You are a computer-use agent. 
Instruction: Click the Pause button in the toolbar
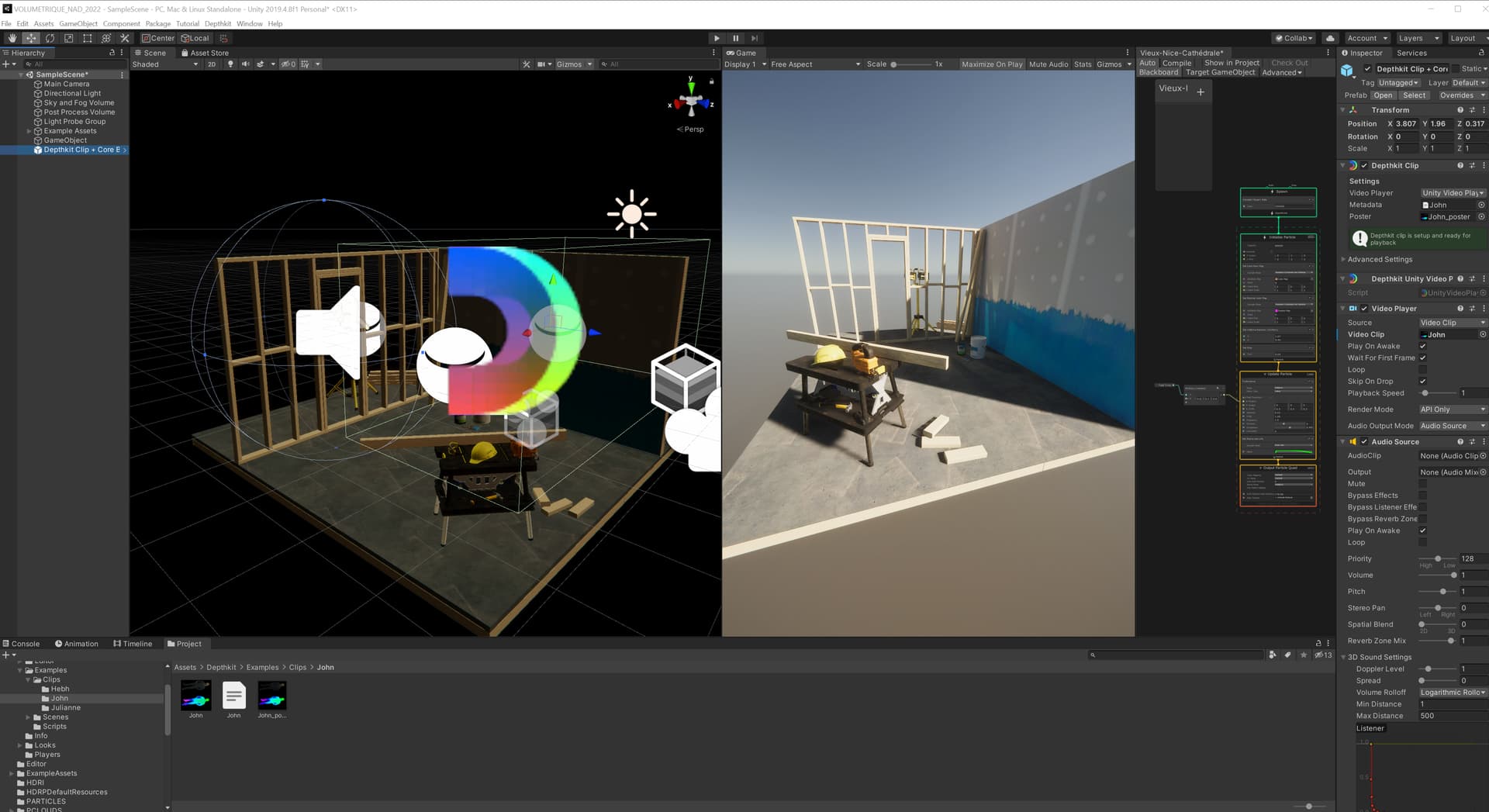point(735,38)
